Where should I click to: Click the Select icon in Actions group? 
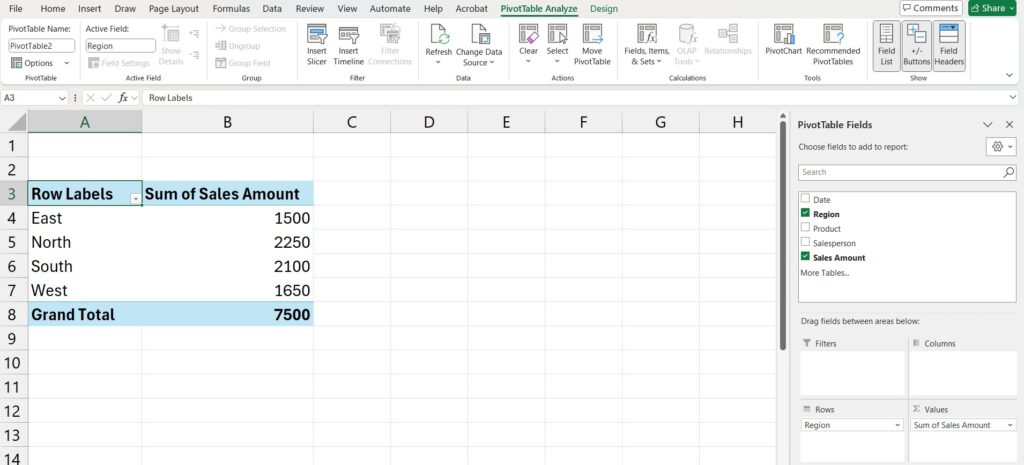[x=557, y=35]
